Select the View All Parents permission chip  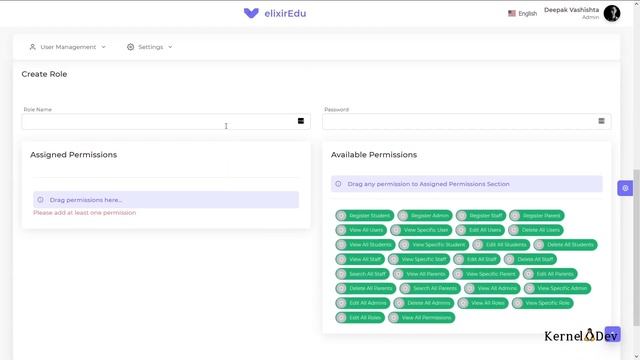coord(421,274)
